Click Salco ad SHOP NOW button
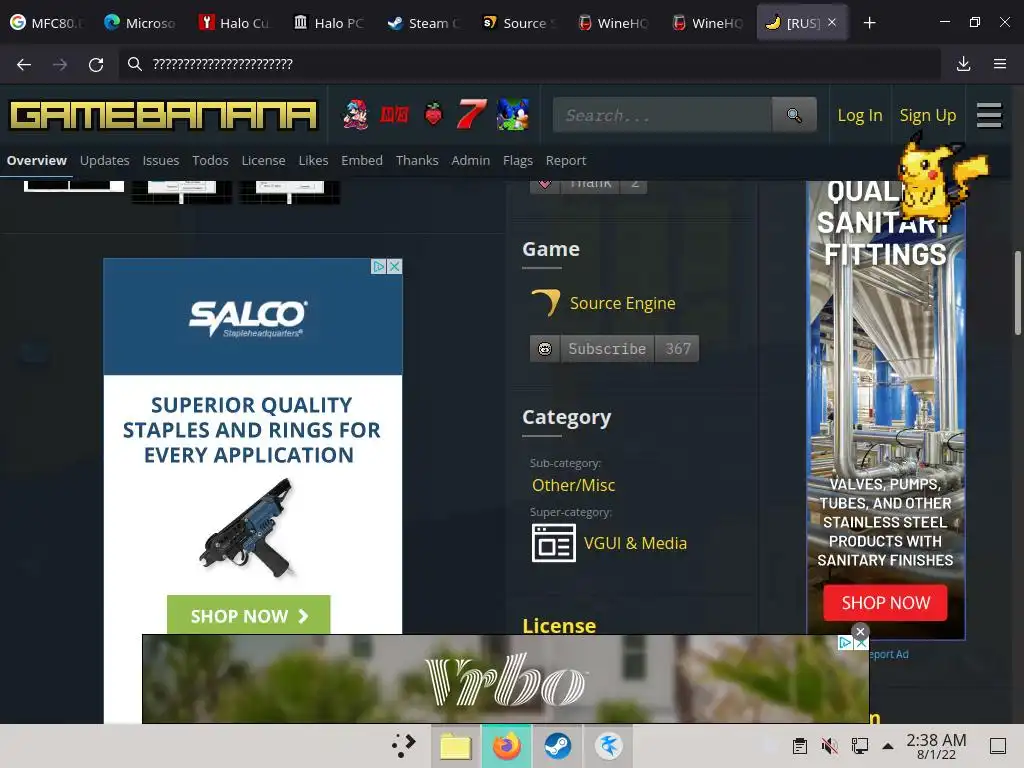The width and height of the screenshot is (1024, 768). (249, 615)
